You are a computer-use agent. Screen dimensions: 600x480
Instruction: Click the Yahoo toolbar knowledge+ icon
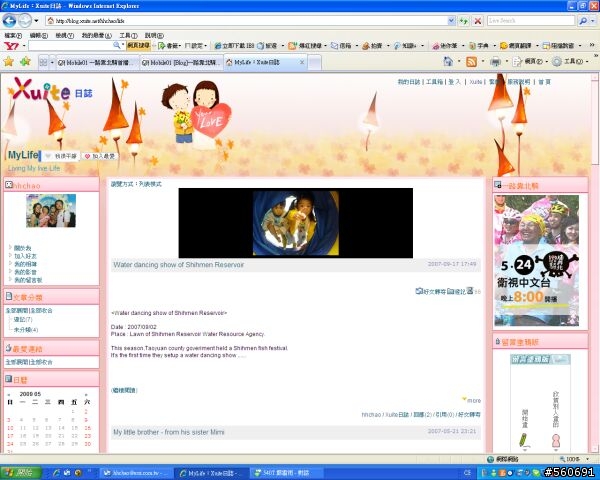pyautogui.click(x=397, y=46)
